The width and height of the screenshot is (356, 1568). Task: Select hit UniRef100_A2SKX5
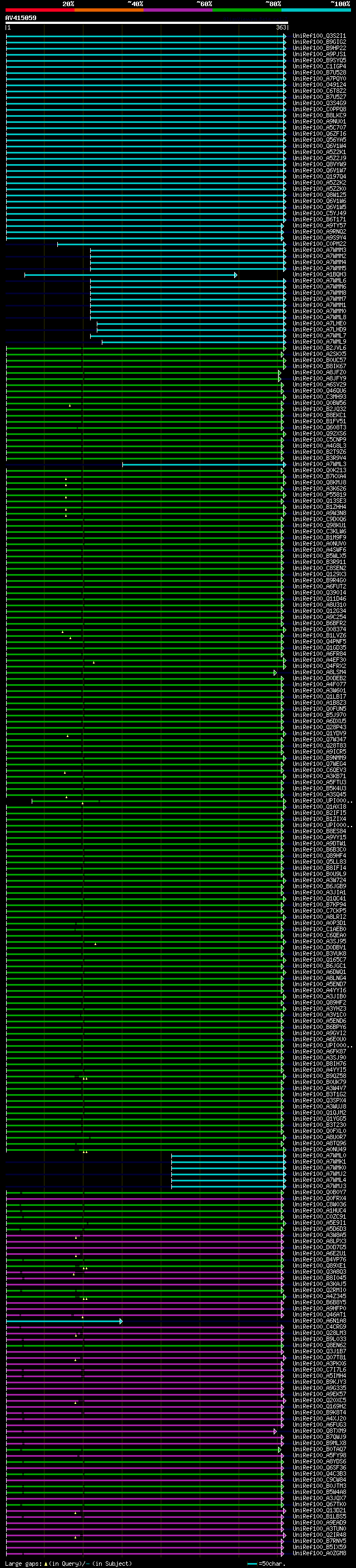click(x=319, y=354)
